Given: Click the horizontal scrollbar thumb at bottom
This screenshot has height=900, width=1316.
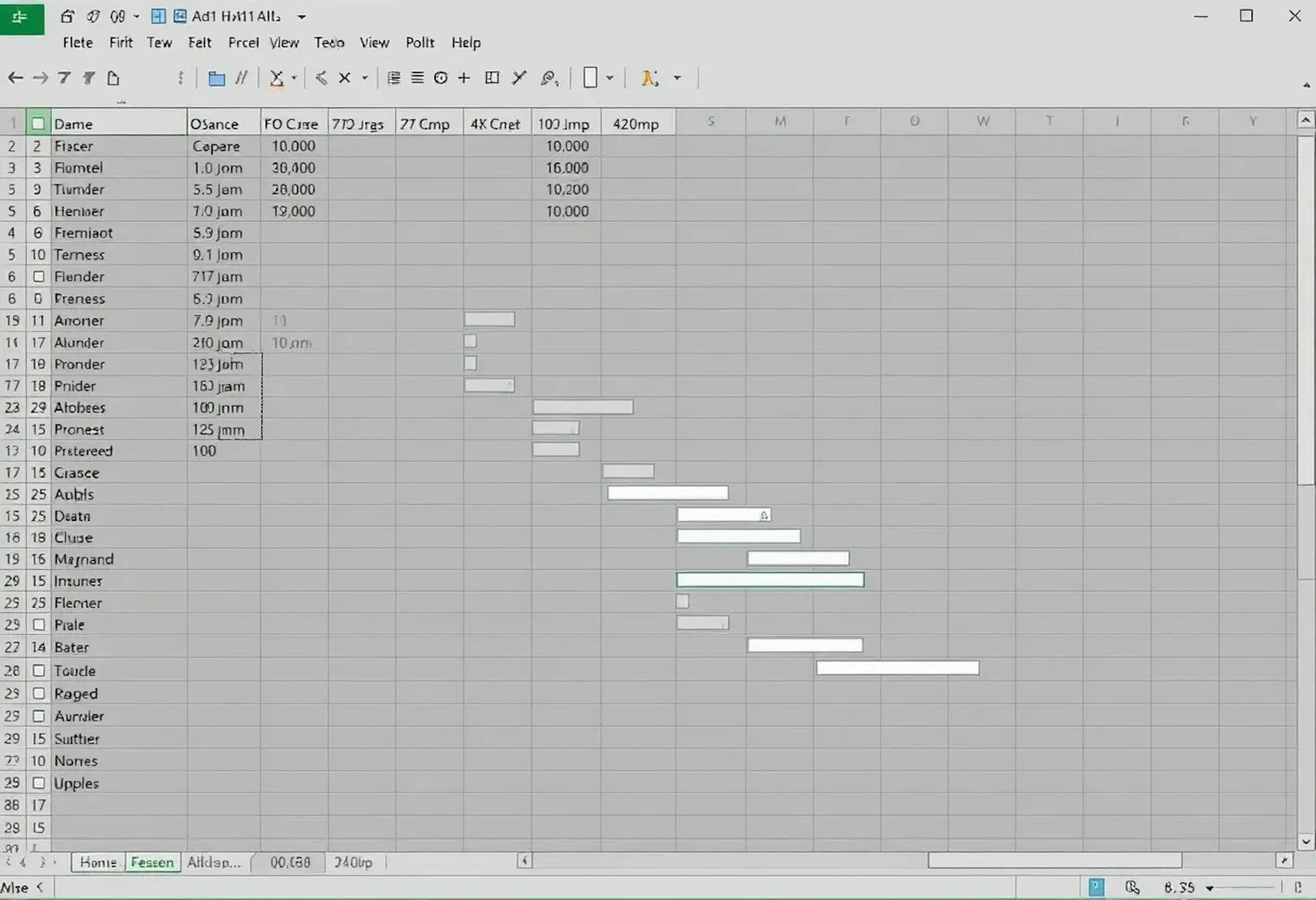Looking at the screenshot, I should coord(1055,860).
